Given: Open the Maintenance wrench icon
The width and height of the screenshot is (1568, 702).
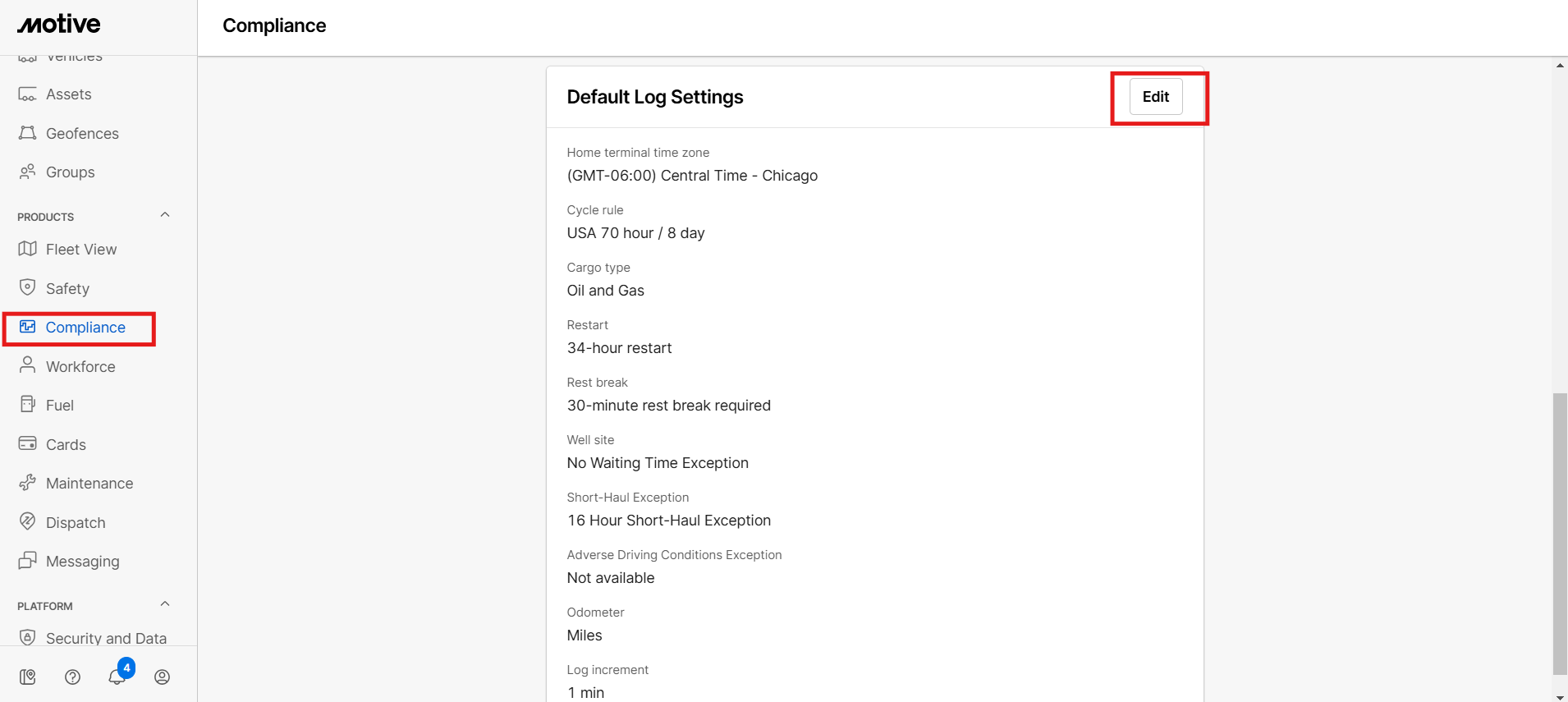Looking at the screenshot, I should tap(28, 483).
